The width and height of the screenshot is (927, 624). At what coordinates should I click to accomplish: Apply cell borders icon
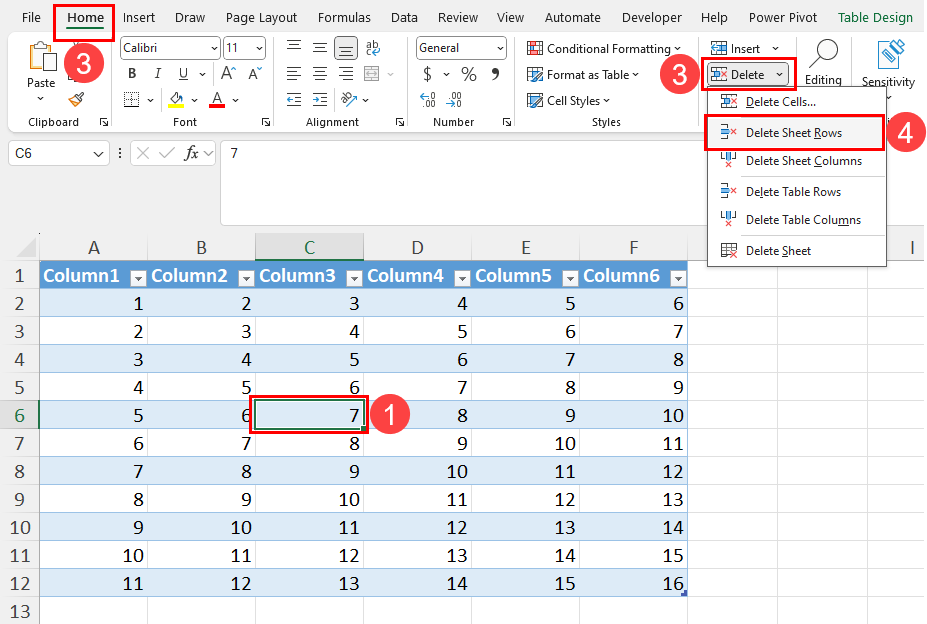[131, 99]
